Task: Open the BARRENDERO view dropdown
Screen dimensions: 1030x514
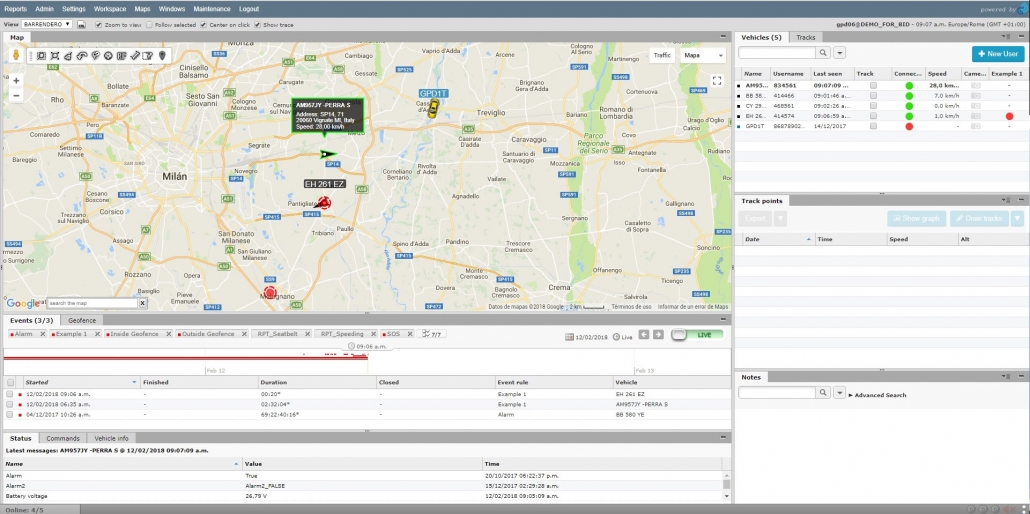Action: point(47,24)
